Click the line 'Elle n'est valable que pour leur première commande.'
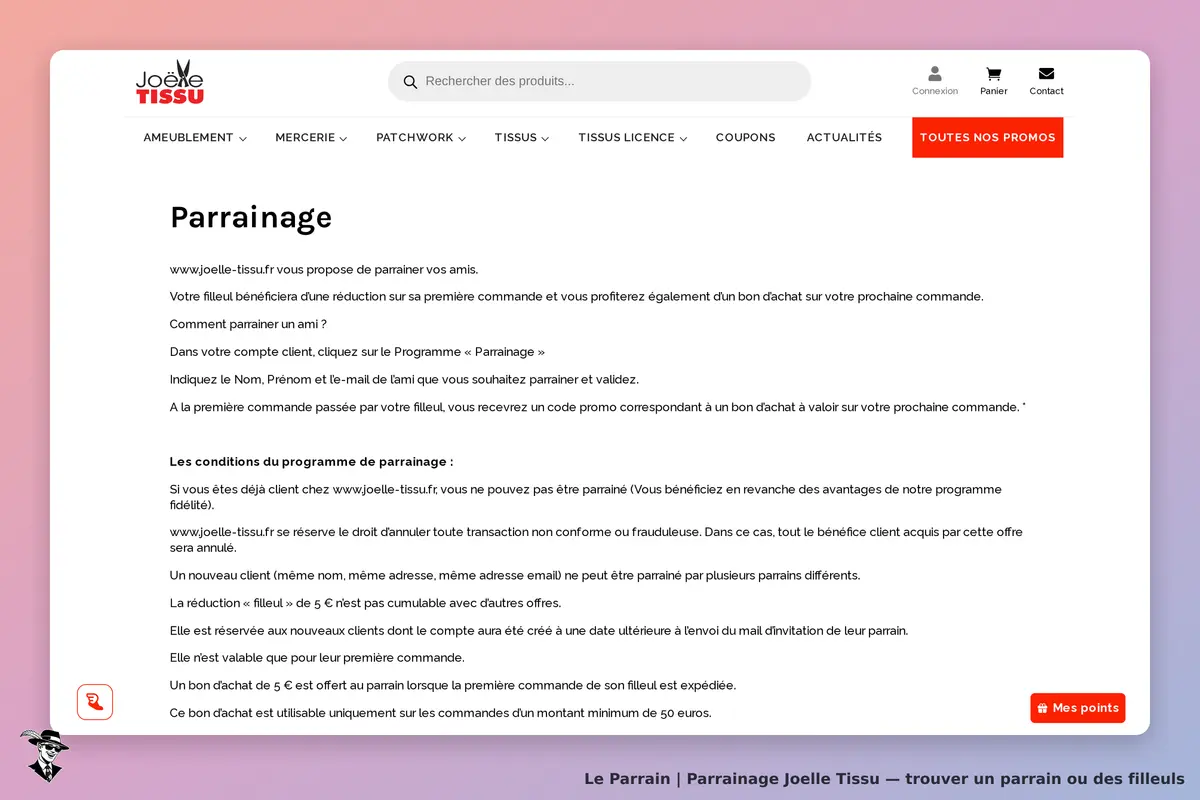The height and width of the screenshot is (800, 1200). point(317,658)
